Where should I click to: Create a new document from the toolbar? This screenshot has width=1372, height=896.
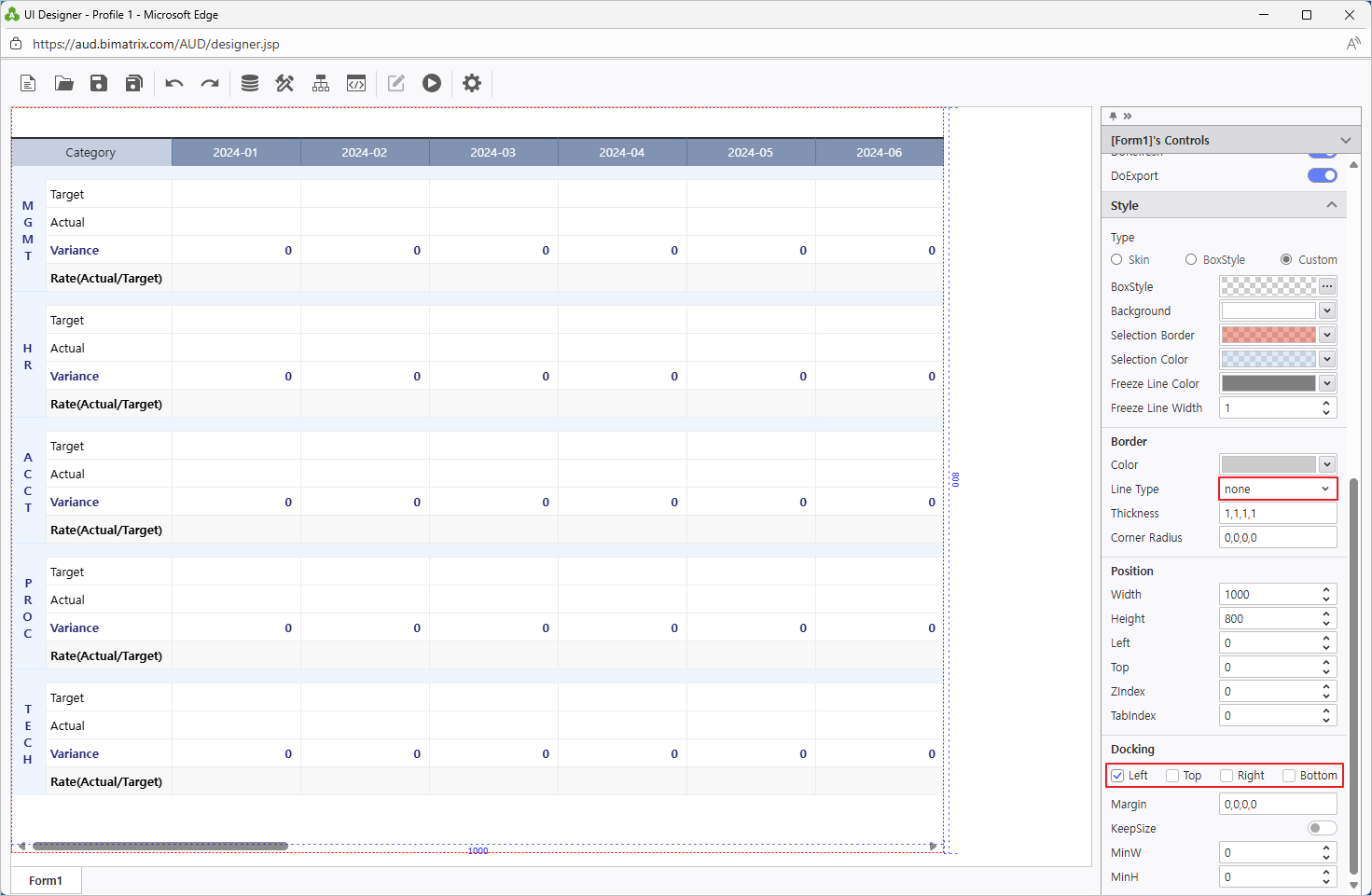click(28, 83)
